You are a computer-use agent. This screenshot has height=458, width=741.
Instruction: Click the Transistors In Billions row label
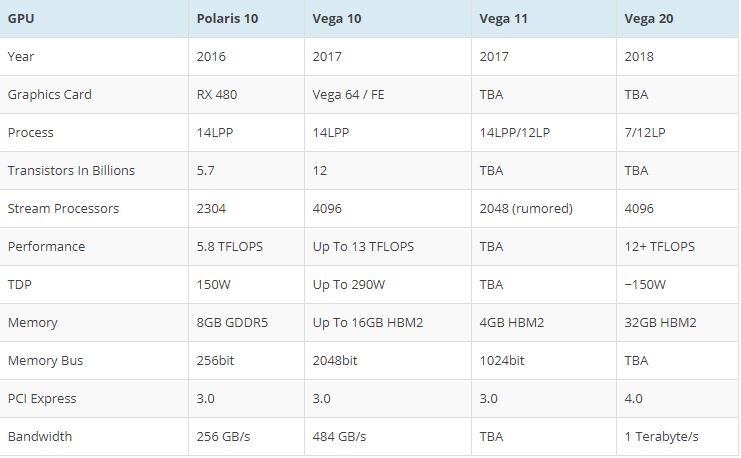click(x=71, y=170)
